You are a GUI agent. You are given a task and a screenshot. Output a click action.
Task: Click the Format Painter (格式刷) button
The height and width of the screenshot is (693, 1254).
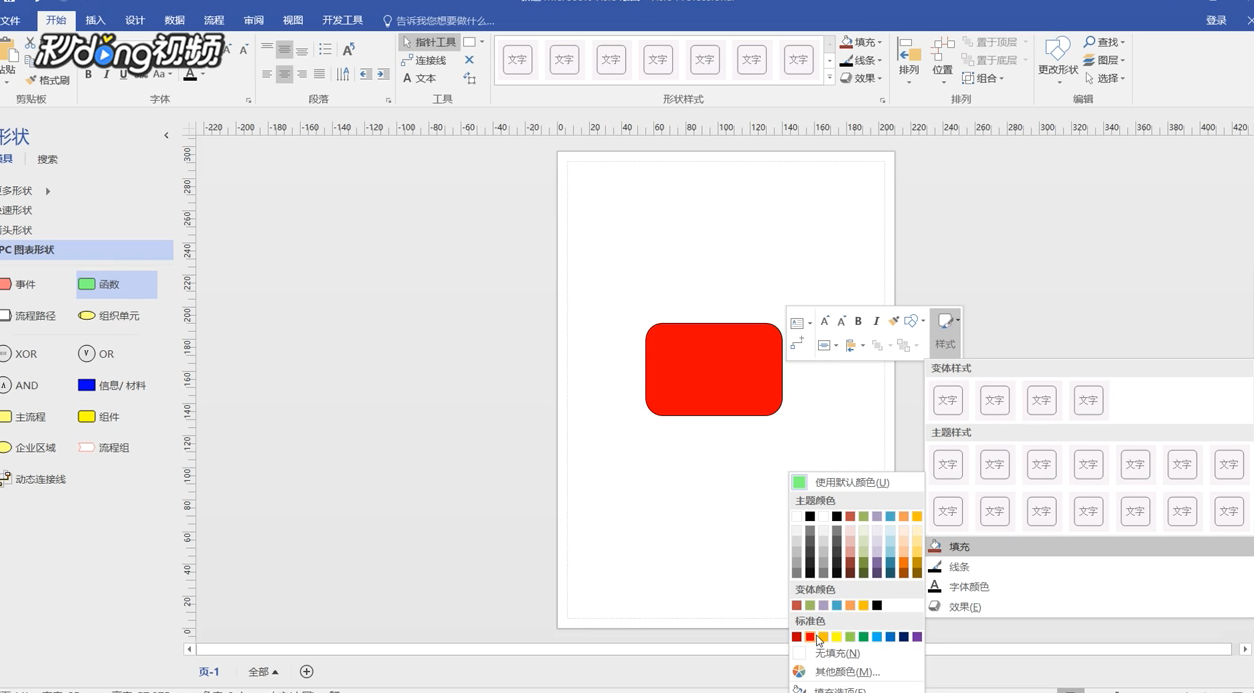coord(48,80)
